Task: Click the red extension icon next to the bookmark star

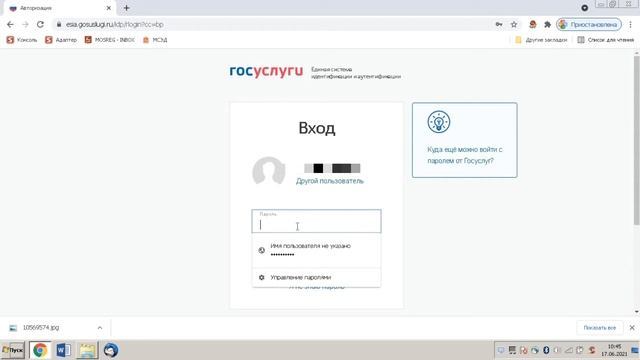Action: click(533, 24)
